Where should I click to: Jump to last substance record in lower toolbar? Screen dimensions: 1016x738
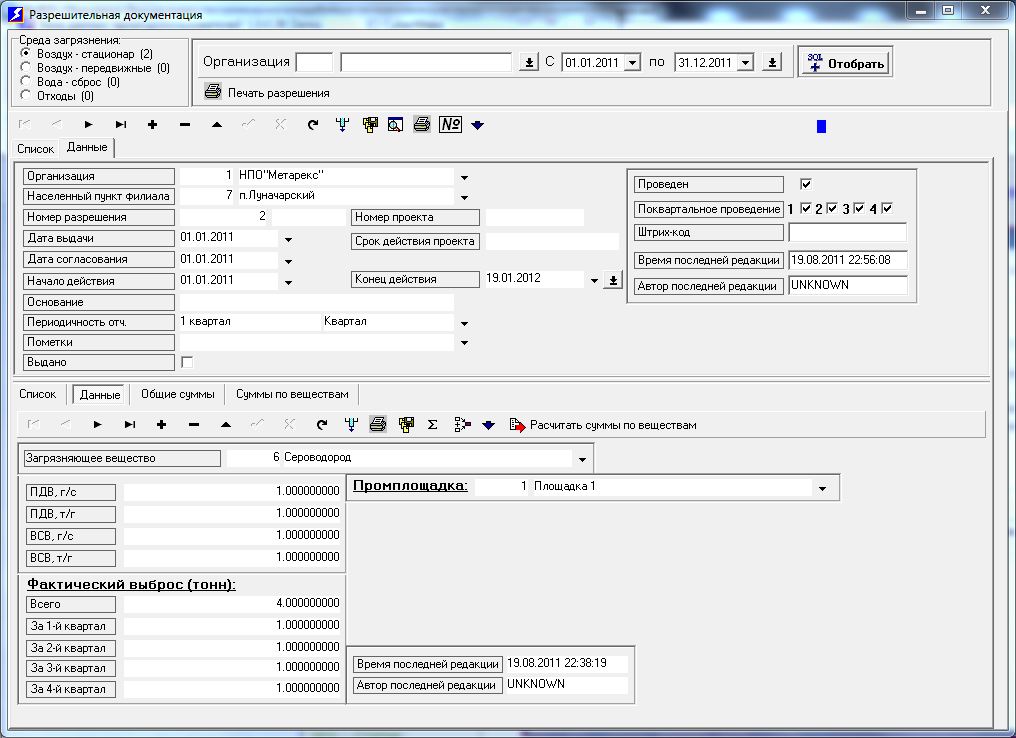pyautogui.click(x=130, y=424)
